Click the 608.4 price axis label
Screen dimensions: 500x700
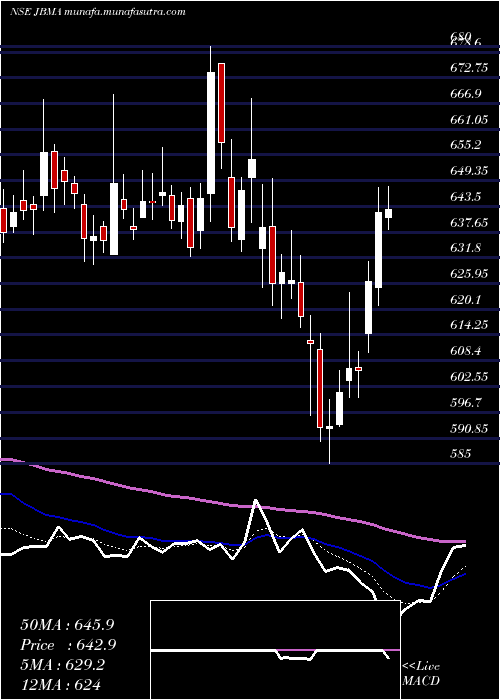pos(465,351)
